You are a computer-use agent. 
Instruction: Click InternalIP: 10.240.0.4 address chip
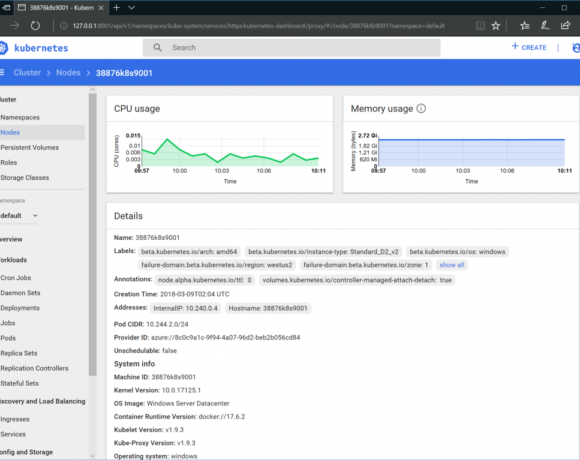(x=185, y=308)
